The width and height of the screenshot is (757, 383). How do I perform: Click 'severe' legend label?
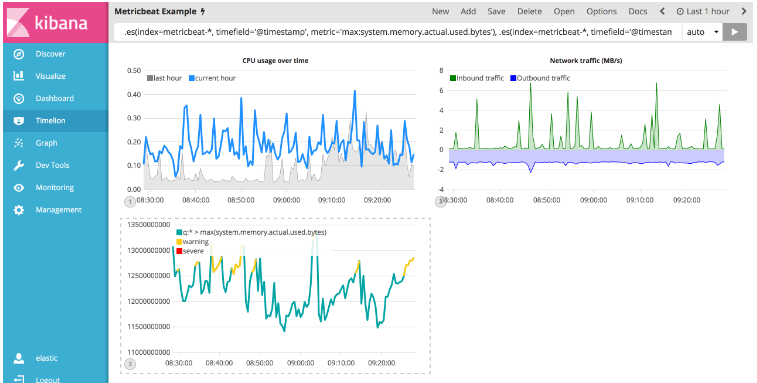point(193,251)
